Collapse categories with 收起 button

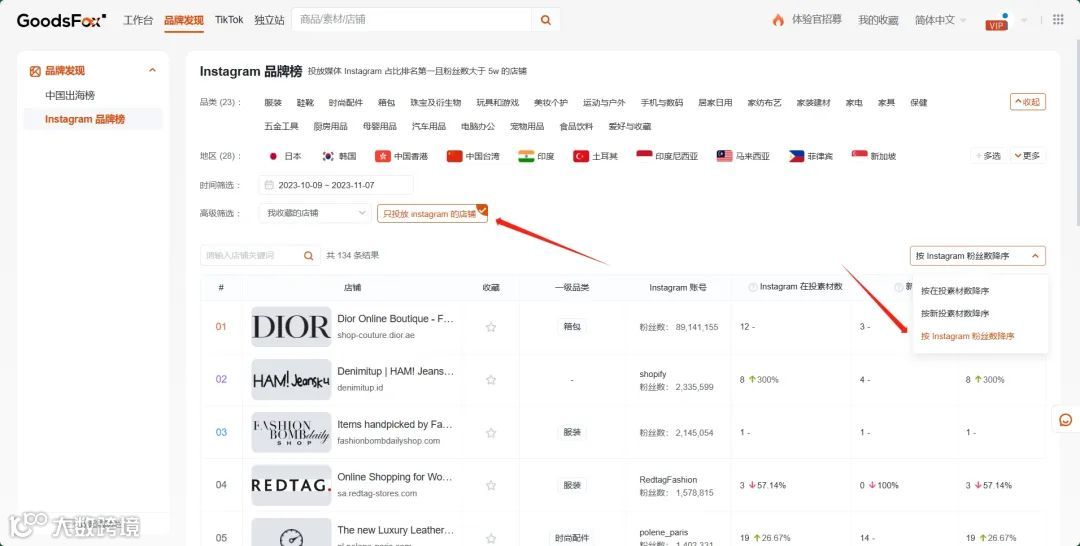pos(1028,102)
